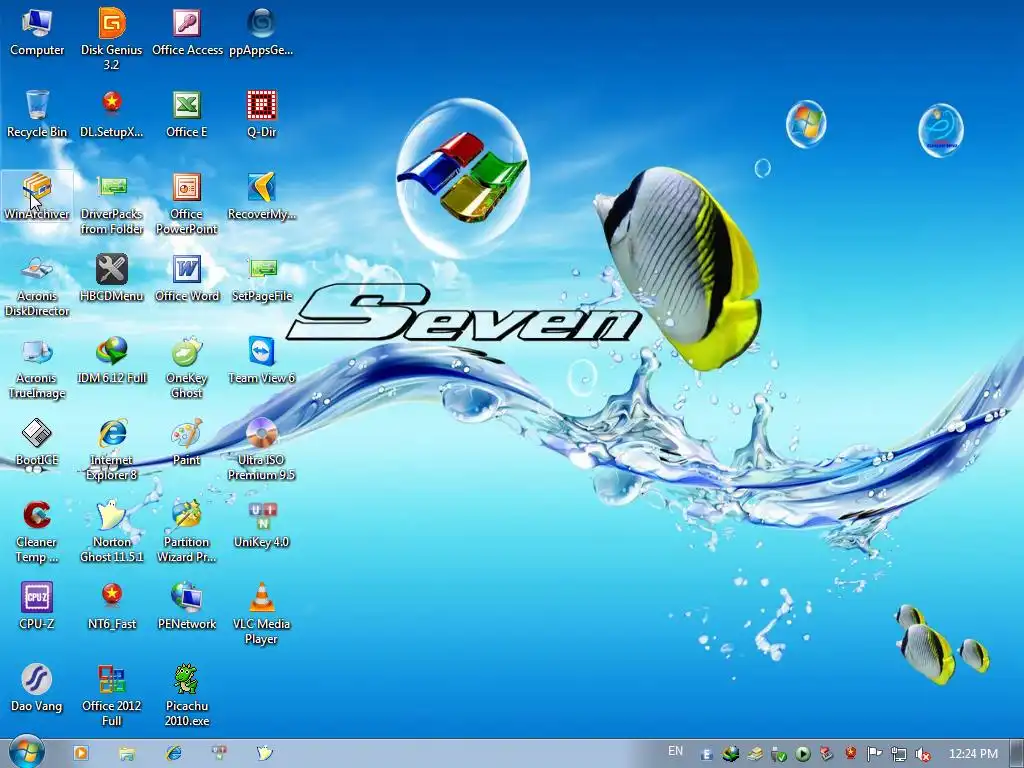Select the IDM 6.12 Full icon
This screenshot has width=1024, height=768.
pyautogui.click(x=112, y=360)
